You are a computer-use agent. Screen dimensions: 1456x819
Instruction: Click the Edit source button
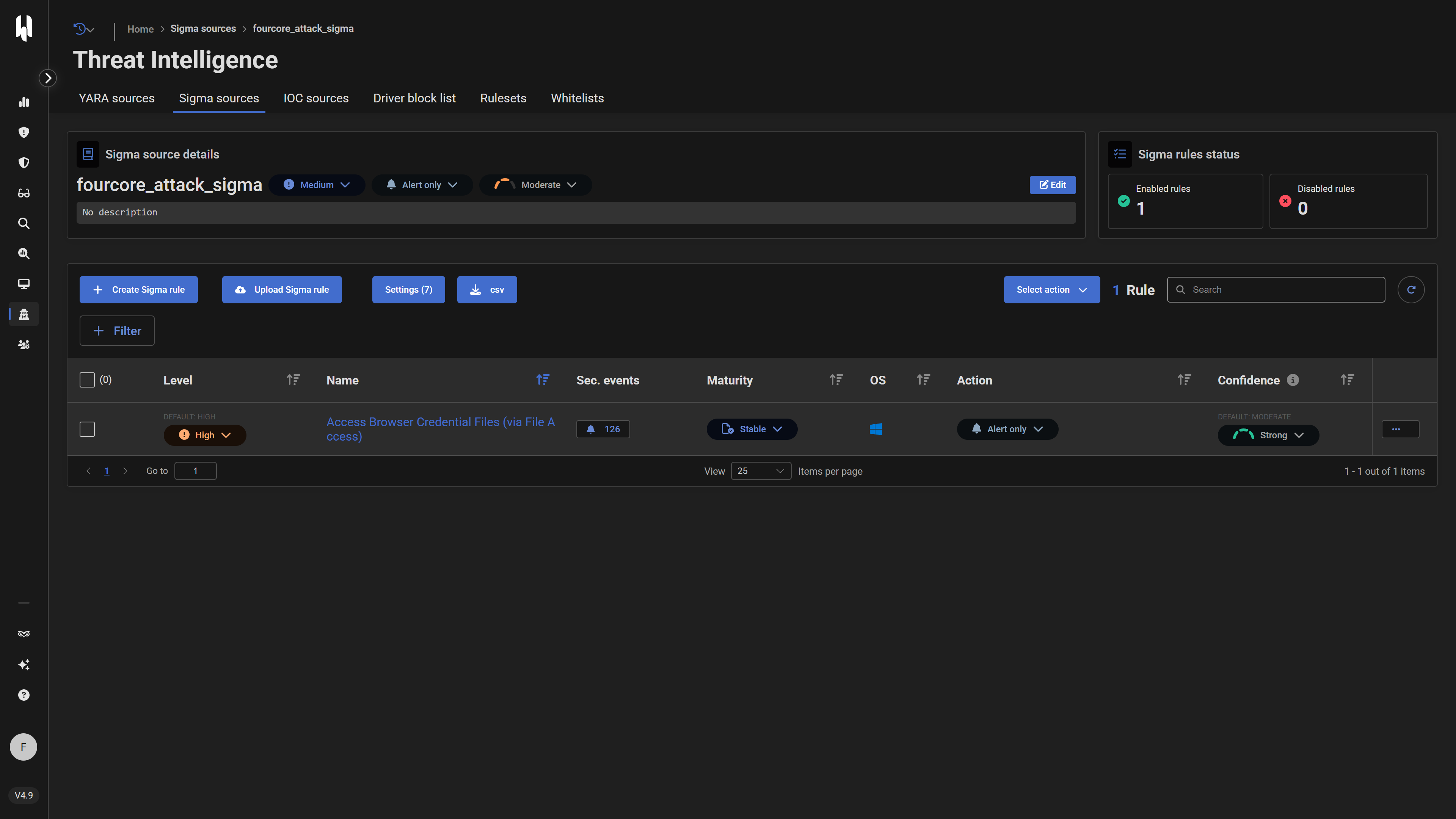tap(1053, 185)
